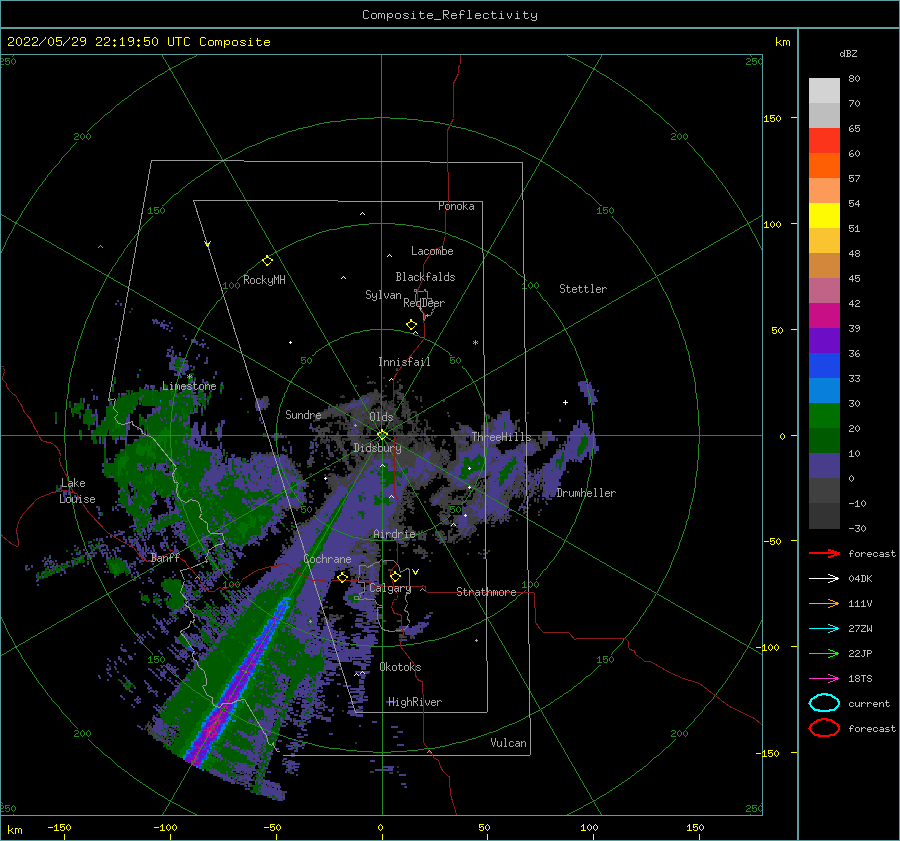900x841 pixels.
Task: Click the cyan current ellipse legend symbol
Action: [824, 703]
